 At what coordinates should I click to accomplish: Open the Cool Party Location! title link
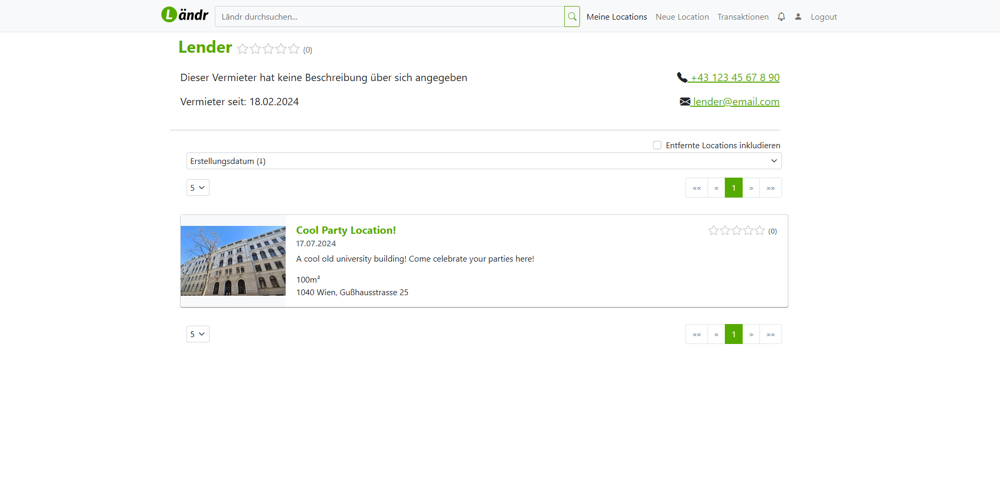point(346,230)
